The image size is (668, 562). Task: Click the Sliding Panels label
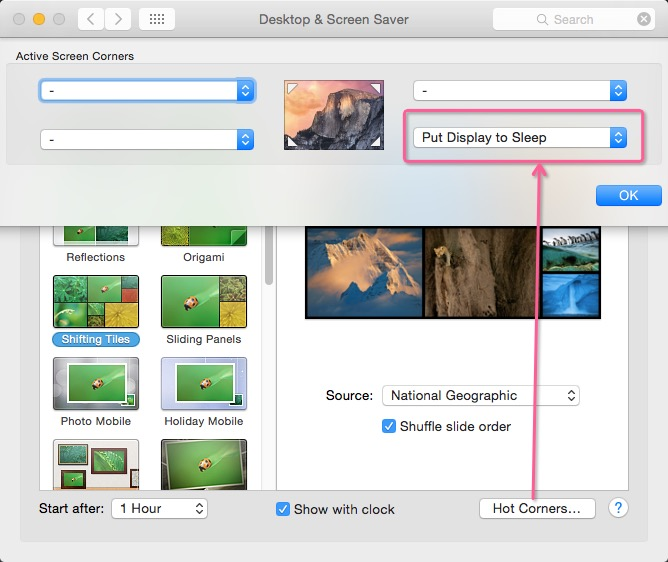[x=204, y=339]
